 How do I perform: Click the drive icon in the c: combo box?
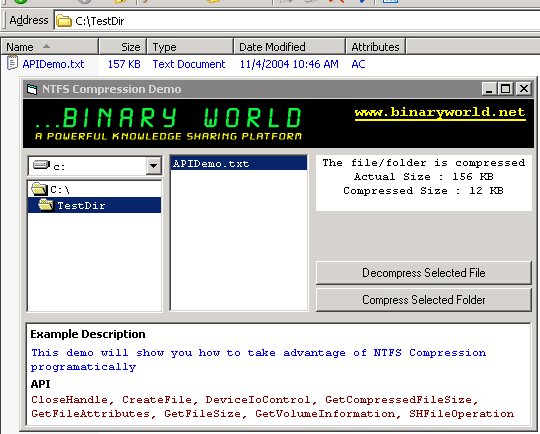point(42,165)
